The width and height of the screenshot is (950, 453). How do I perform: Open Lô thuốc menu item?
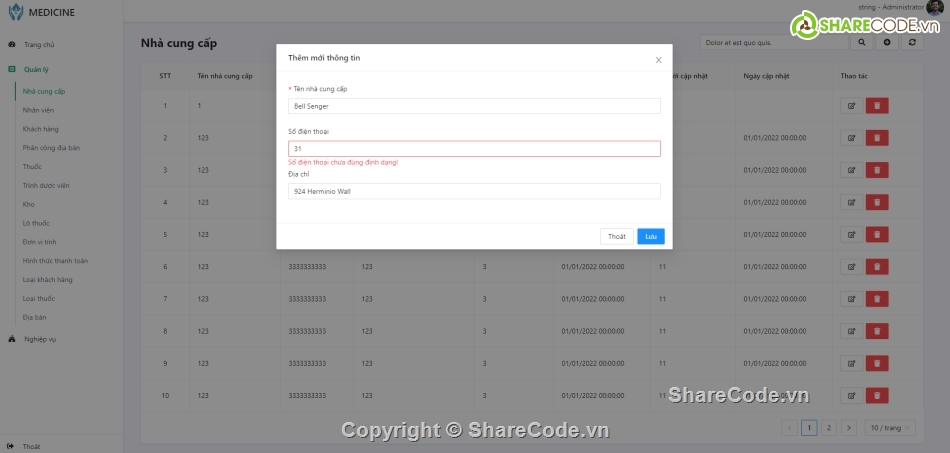coord(36,223)
